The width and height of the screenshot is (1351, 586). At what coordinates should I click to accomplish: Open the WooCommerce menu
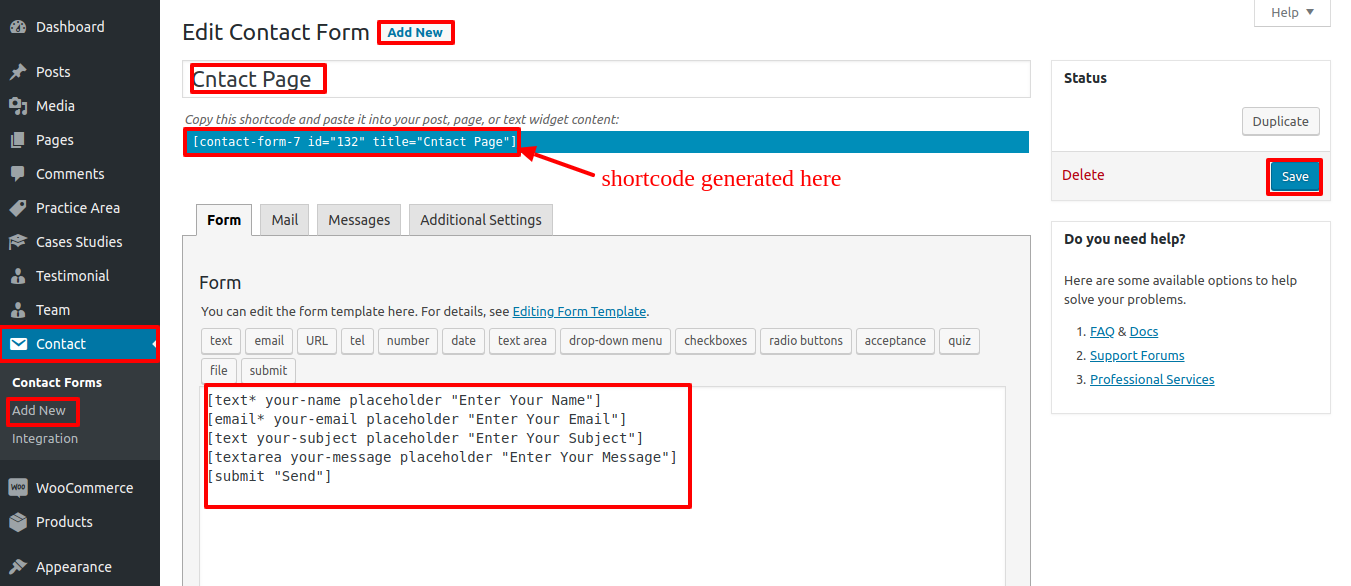[80, 488]
